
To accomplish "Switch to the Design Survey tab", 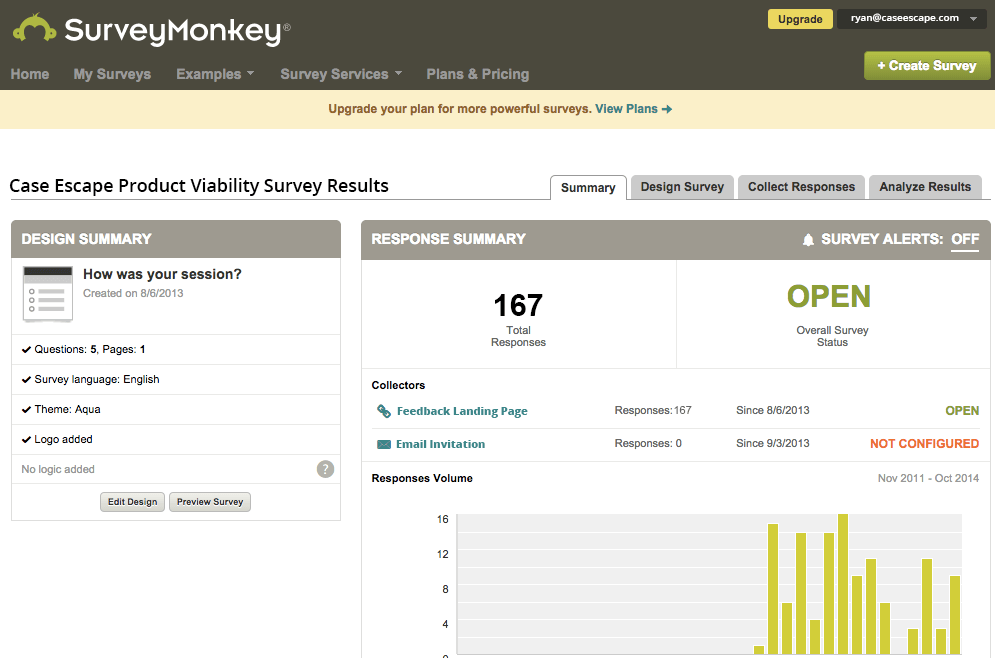I will click(682, 187).
